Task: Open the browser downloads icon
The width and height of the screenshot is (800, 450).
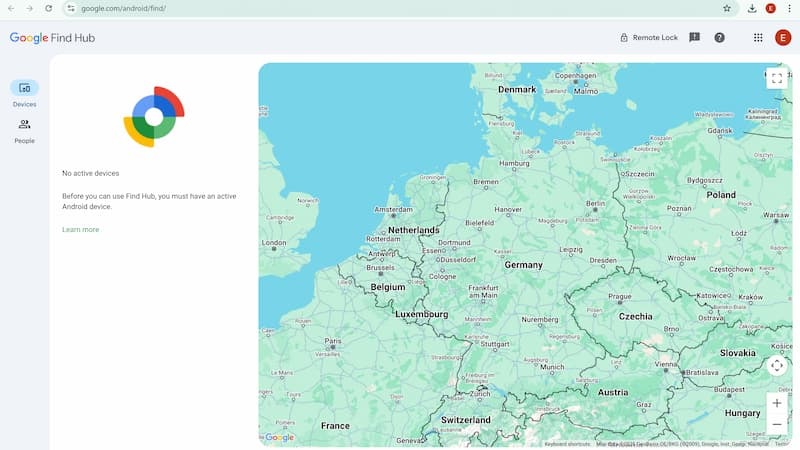Action: tap(752, 8)
